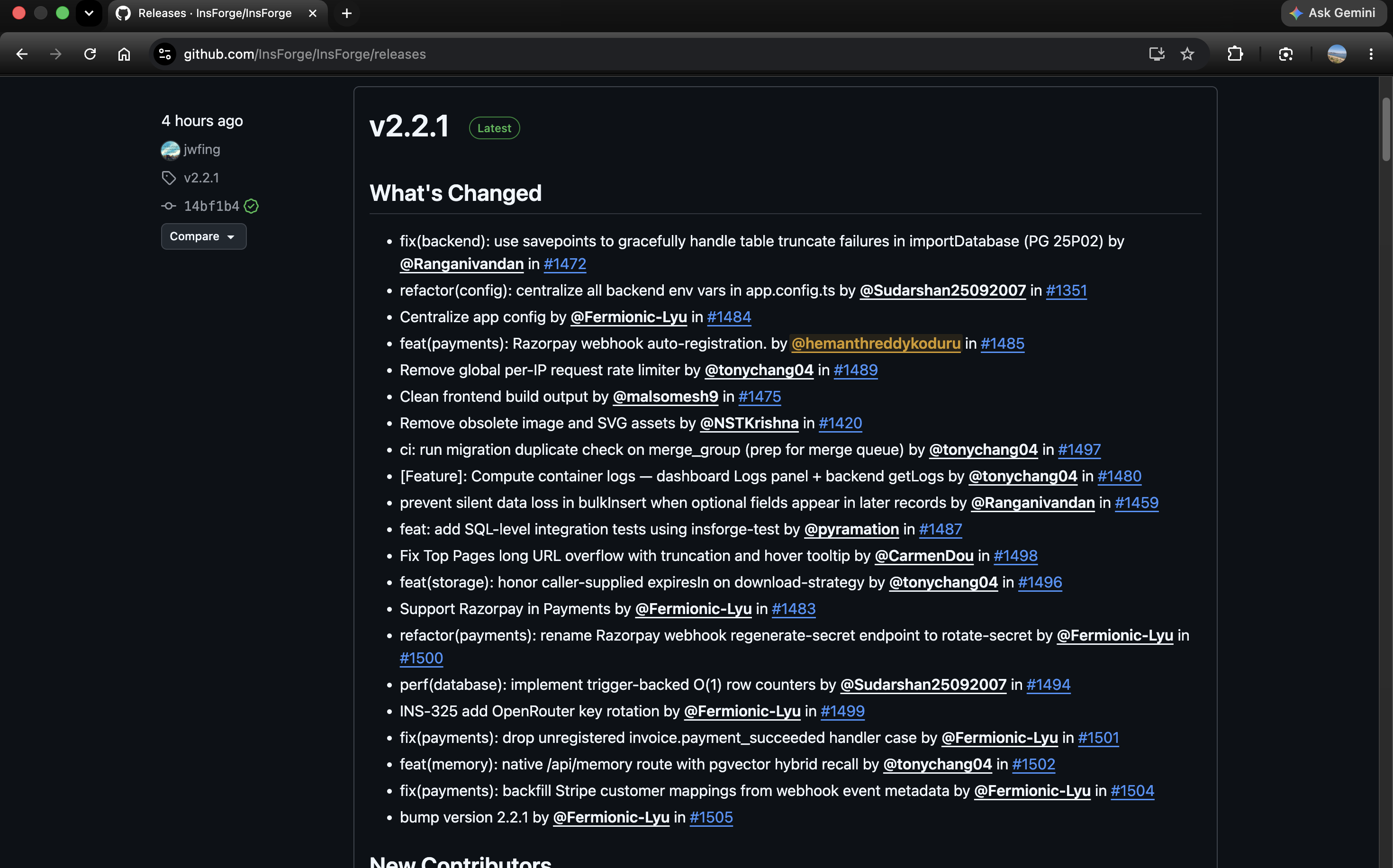
Task: Open pull request #1487
Action: point(941,529)
